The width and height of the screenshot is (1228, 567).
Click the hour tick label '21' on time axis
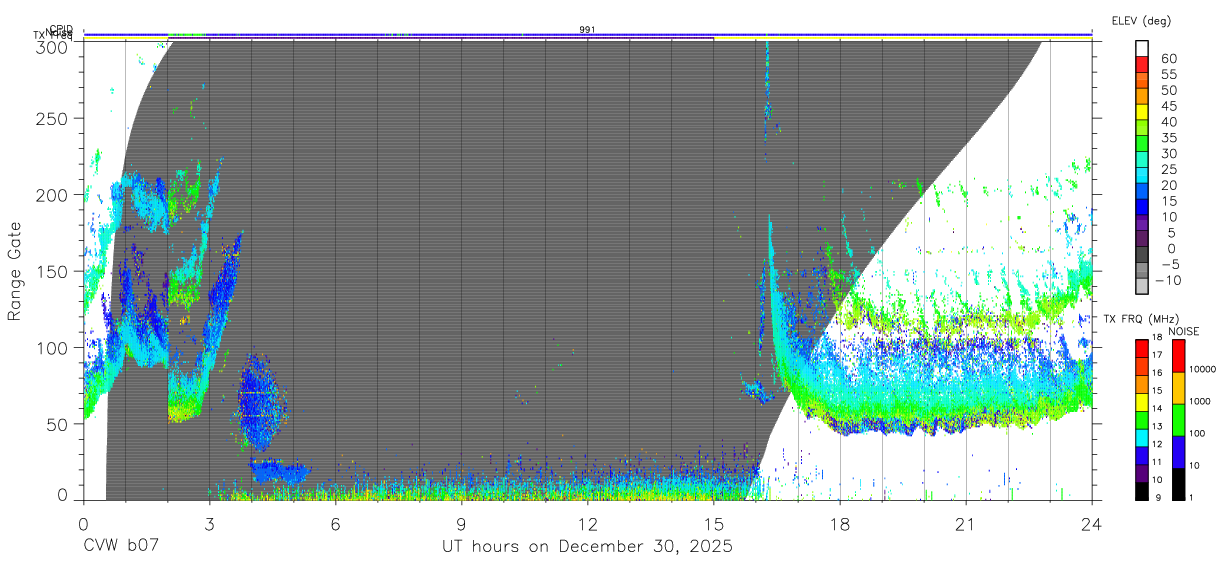tap(966, 524)
